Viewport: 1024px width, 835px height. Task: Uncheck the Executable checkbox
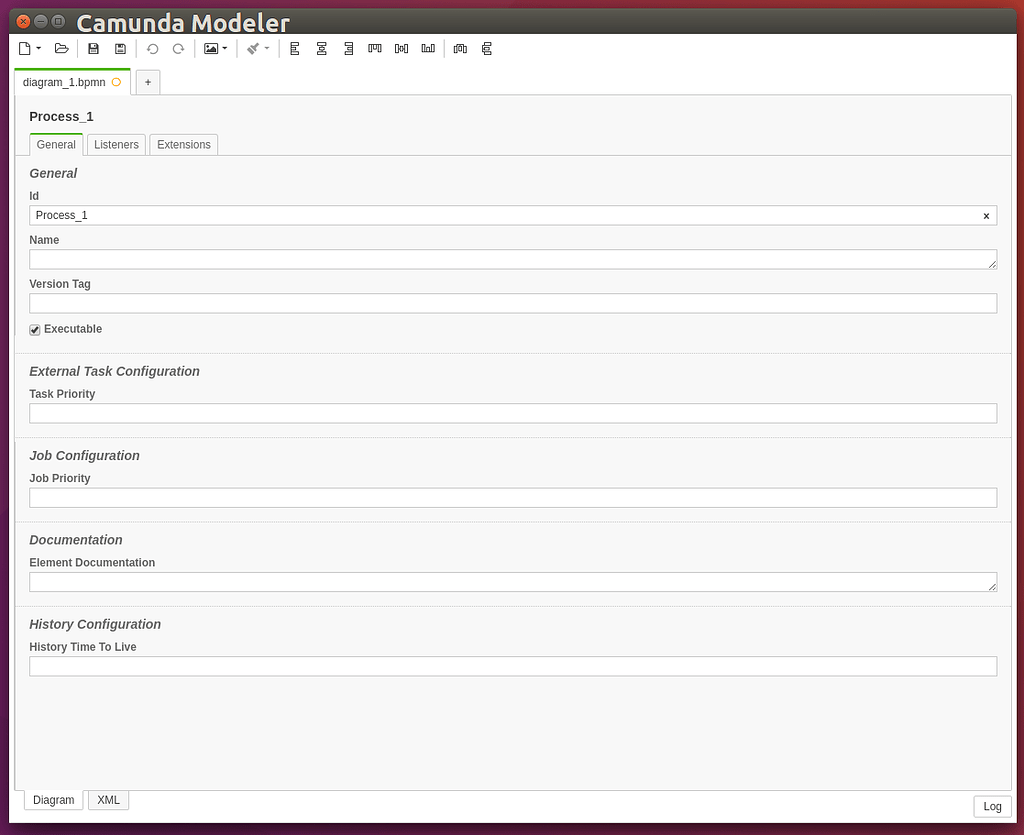[35, 330]
